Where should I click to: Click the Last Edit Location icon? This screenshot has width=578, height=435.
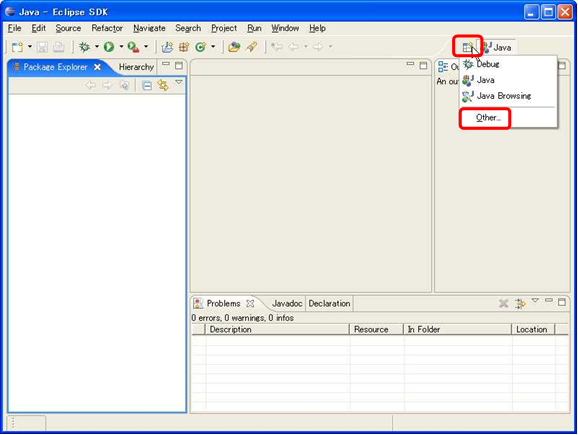coord(277,47)
